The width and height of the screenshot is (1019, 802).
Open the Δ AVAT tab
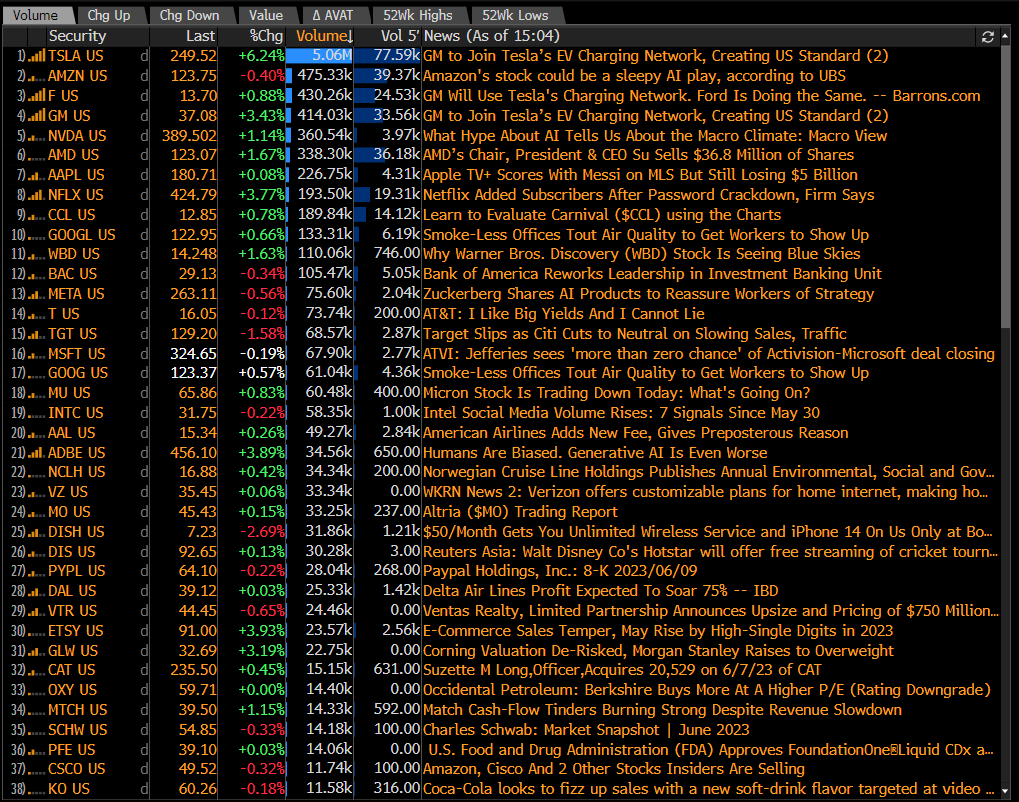pyautogui.click(x=332, y=15)
